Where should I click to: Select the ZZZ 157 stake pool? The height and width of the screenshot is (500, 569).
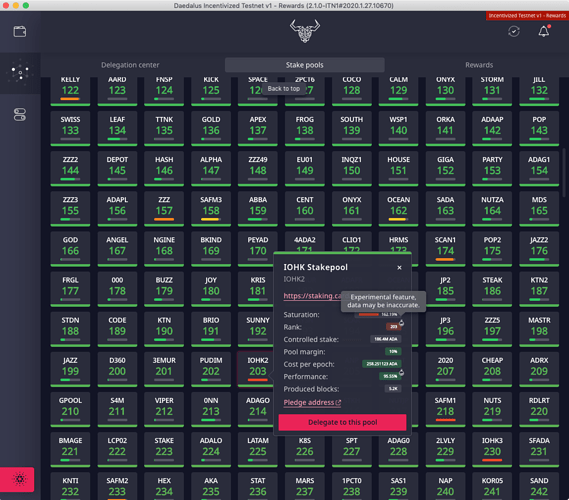click(164, 209)
